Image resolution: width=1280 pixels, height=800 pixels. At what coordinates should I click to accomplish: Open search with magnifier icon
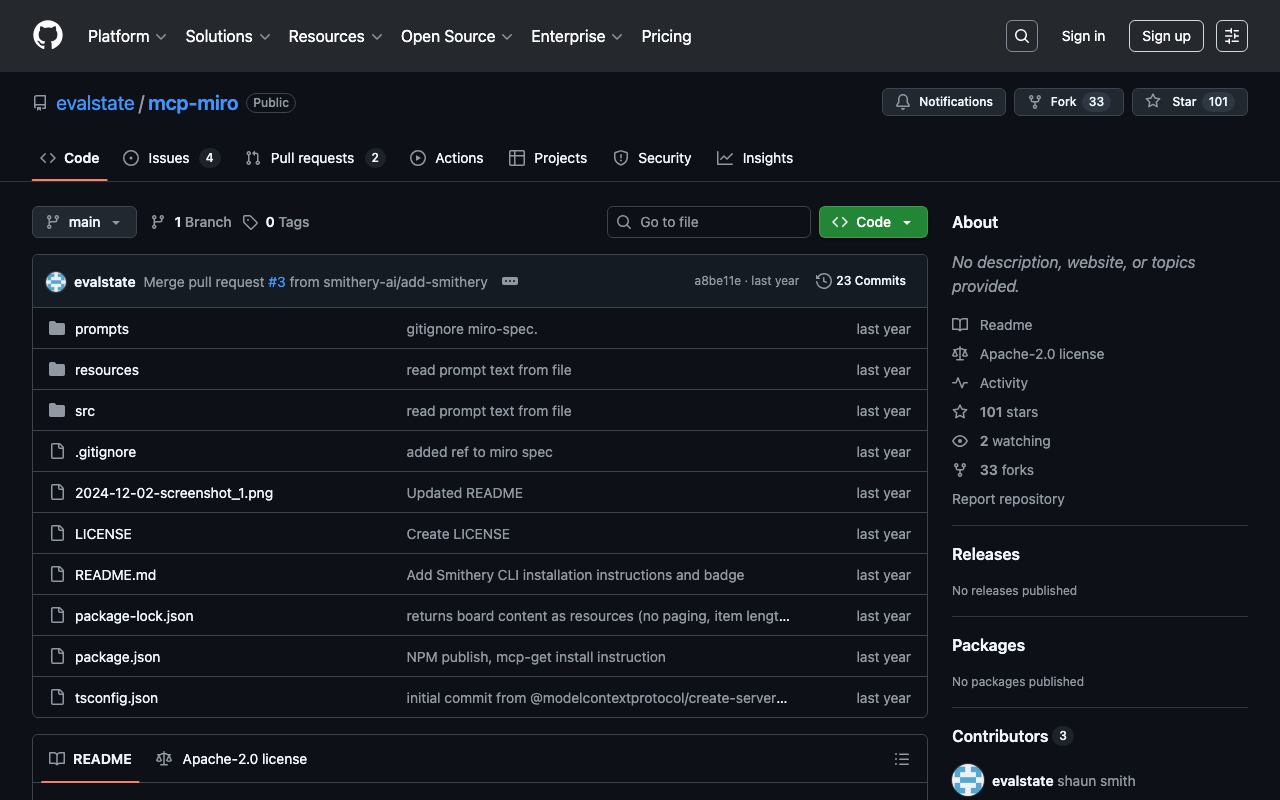[1021, 36]
